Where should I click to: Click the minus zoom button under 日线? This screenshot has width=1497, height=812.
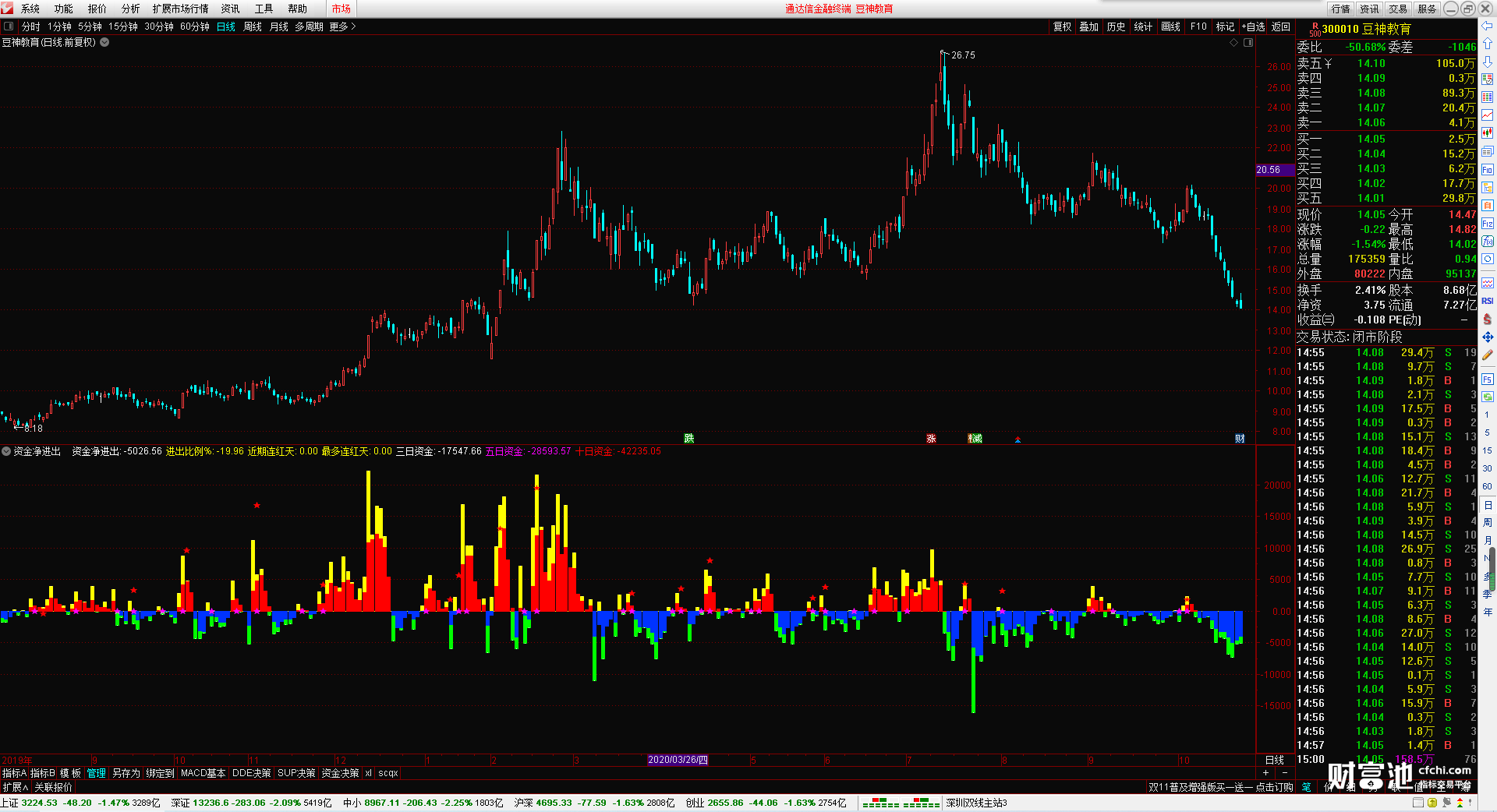tap(1284, 772)
